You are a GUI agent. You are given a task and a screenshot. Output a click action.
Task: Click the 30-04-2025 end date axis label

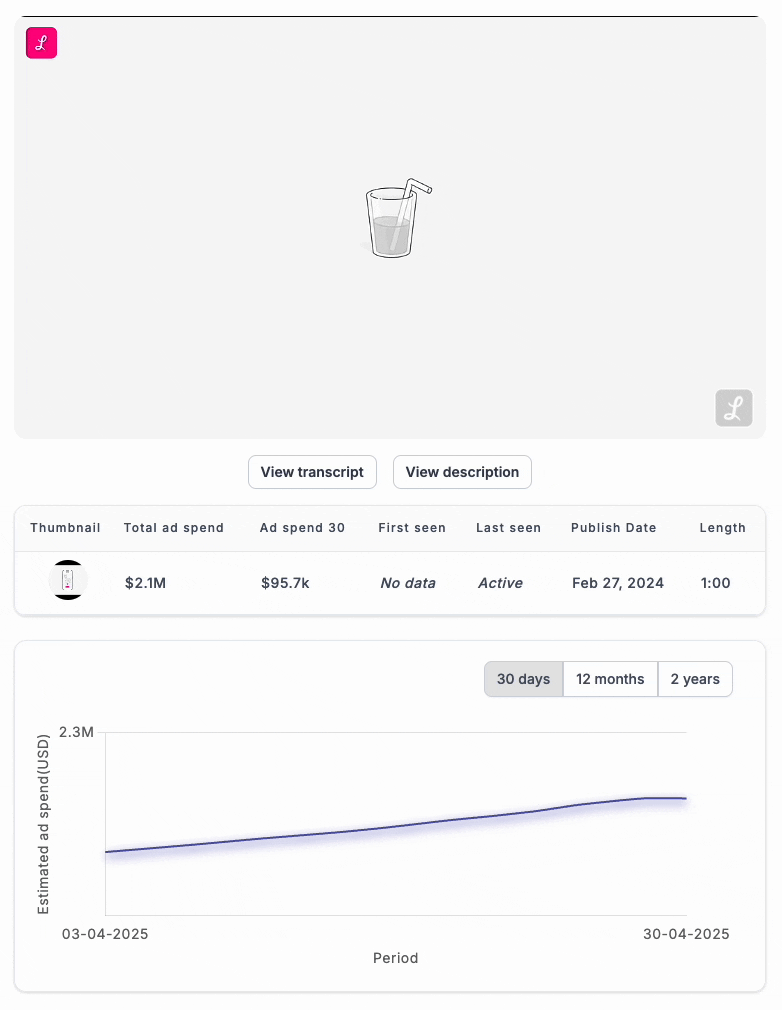pos(685,934)
